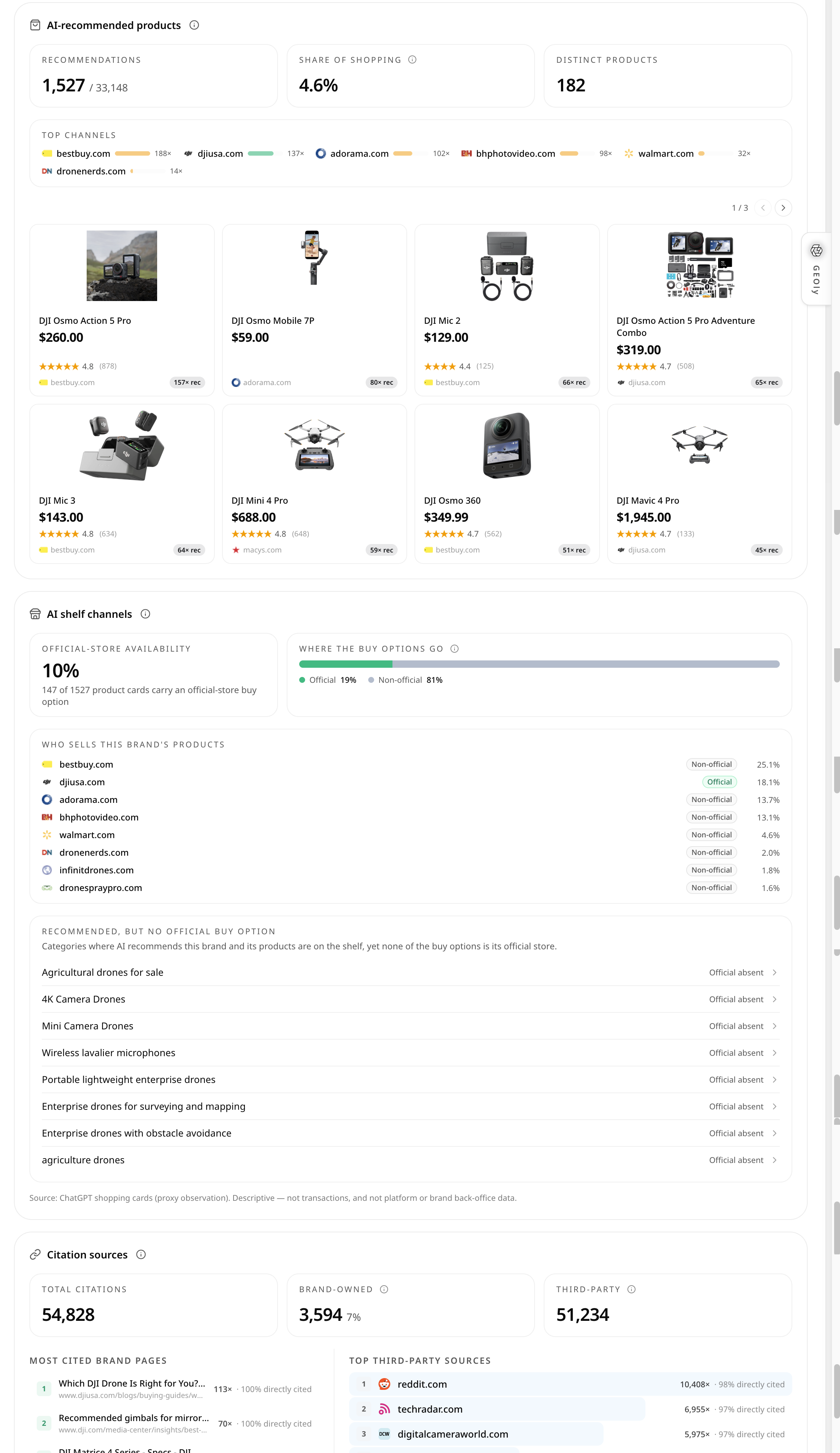Open the DJI Osmo Mobile 7P product image
840x1453 pixels.
click(x=314, y=257)
